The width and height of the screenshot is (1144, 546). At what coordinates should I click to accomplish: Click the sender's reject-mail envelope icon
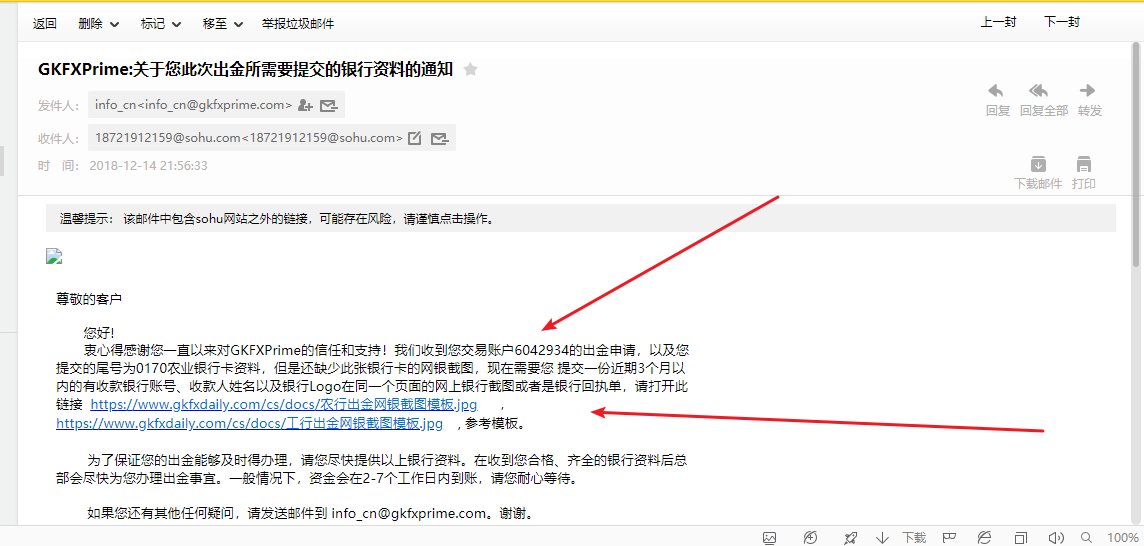click(329, 105)
